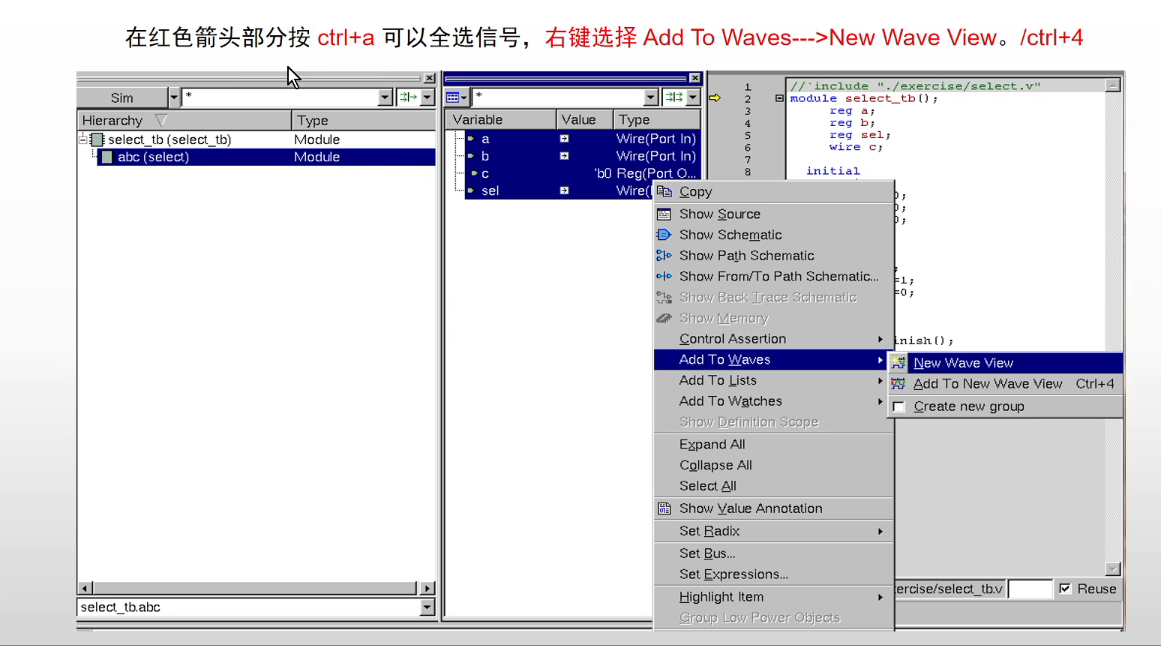Open the Add To Watches submenu

tap(774, 401)
